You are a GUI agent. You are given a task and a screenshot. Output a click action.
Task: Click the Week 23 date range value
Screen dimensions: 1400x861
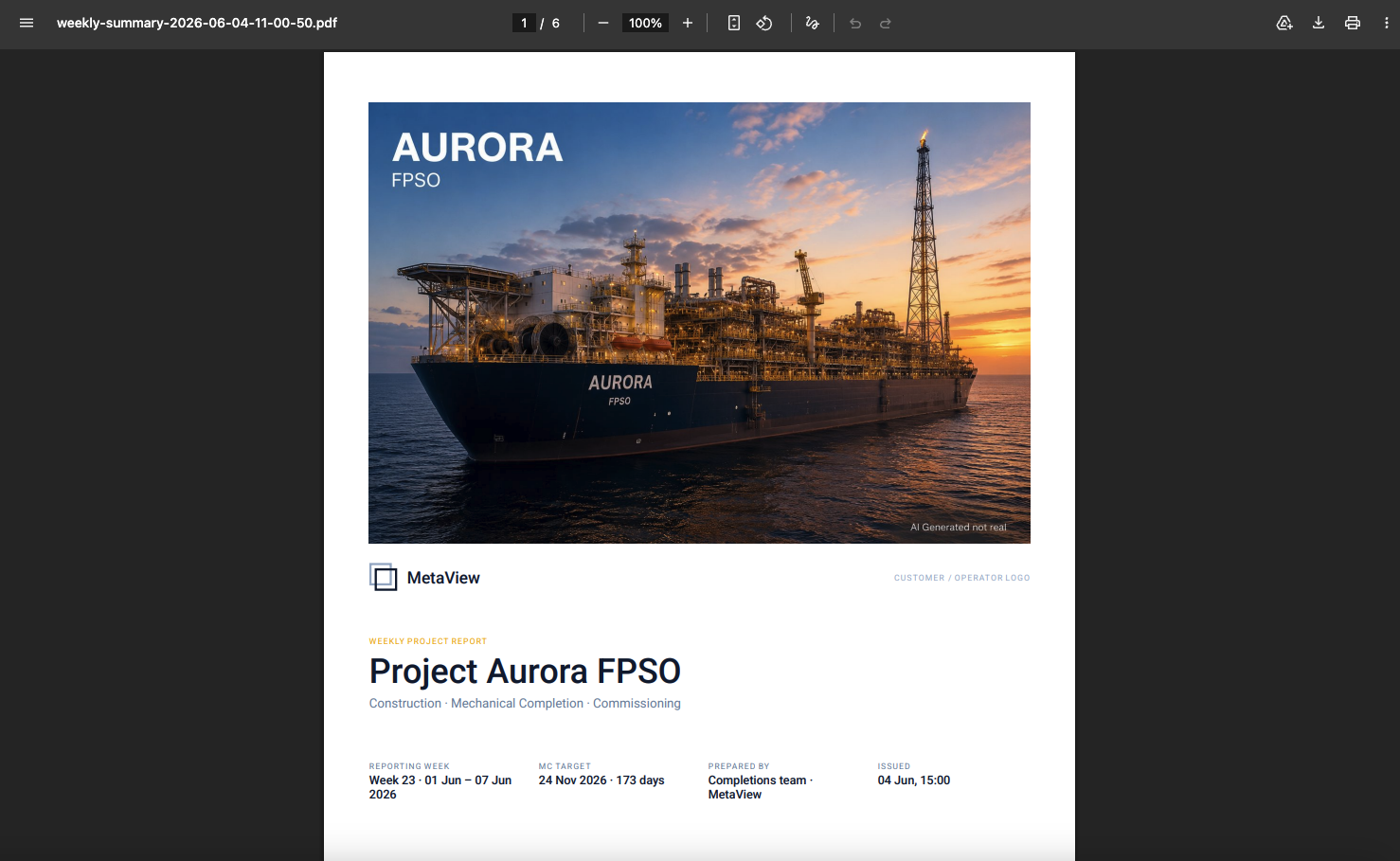pos(440,787)
